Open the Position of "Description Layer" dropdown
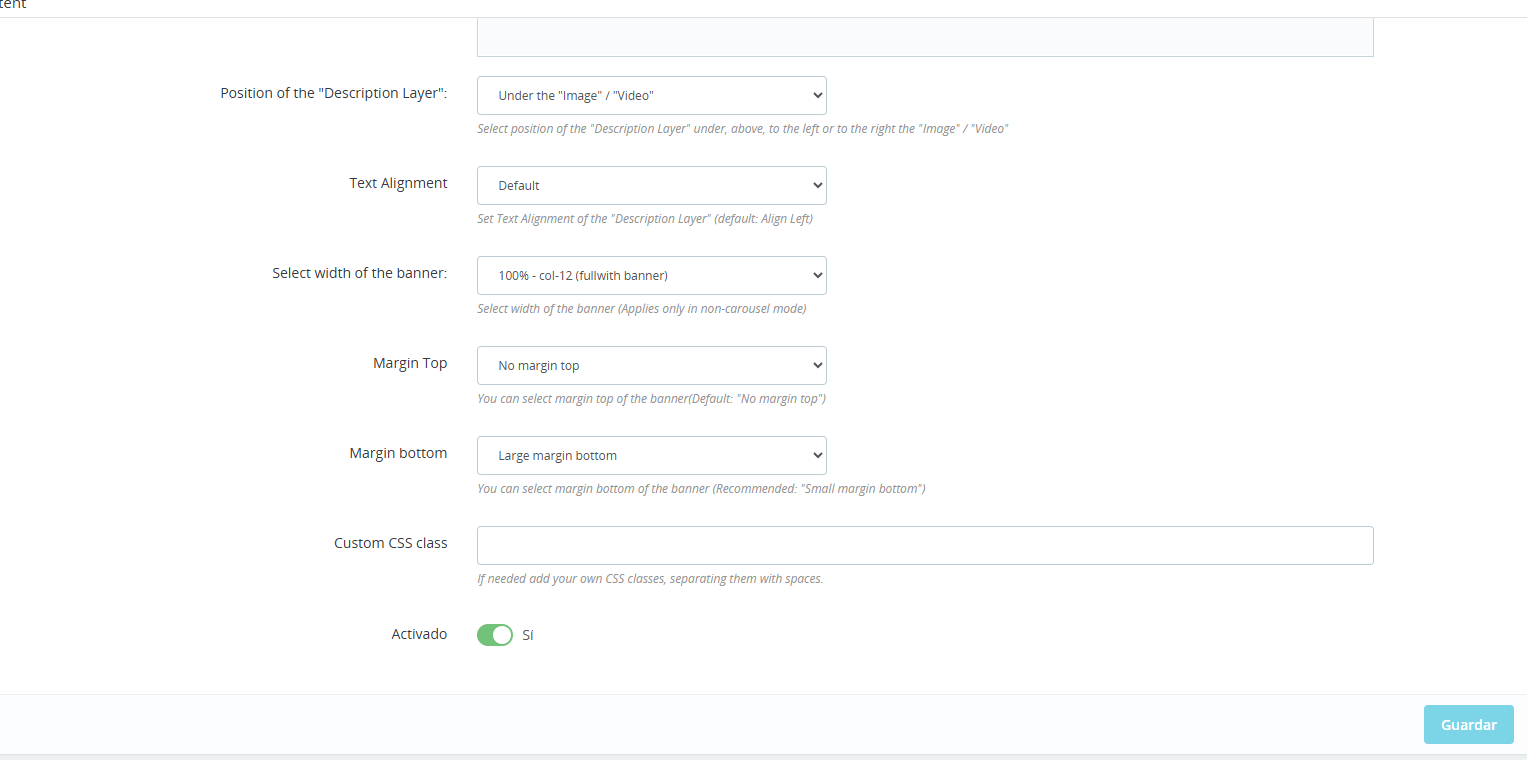This screenshot has width=1527, height=760. click(x=651, y=96)
